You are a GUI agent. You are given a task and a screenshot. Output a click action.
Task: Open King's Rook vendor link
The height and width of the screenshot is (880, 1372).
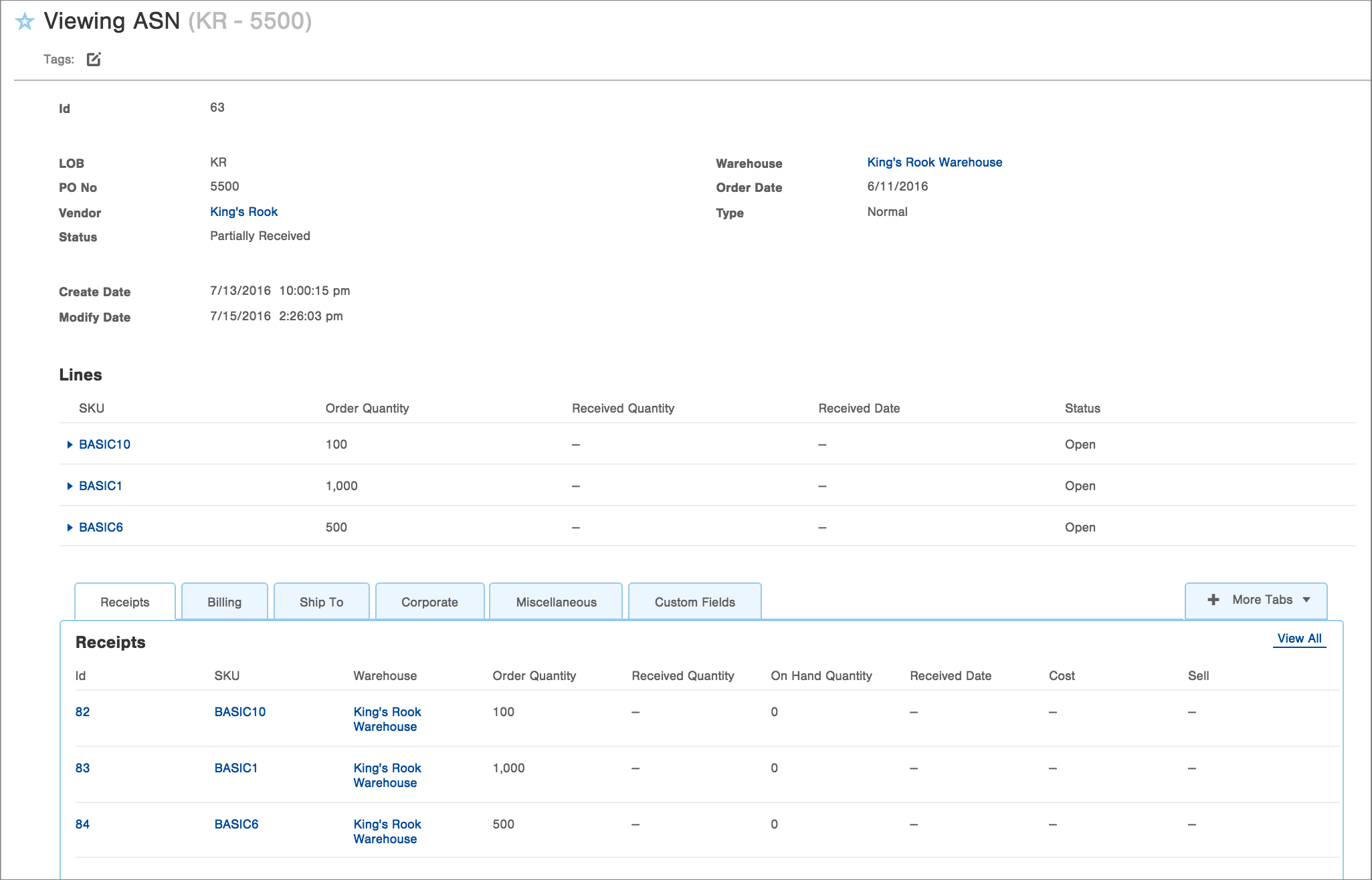[243, 212]
